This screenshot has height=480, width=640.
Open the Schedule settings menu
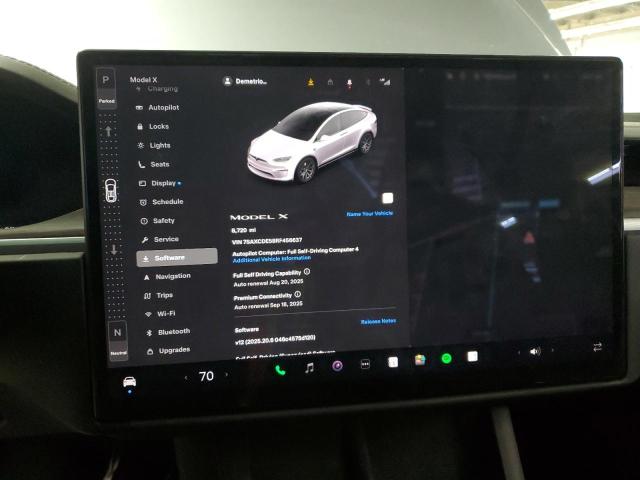pyautogui.click(x=161, y=202)
